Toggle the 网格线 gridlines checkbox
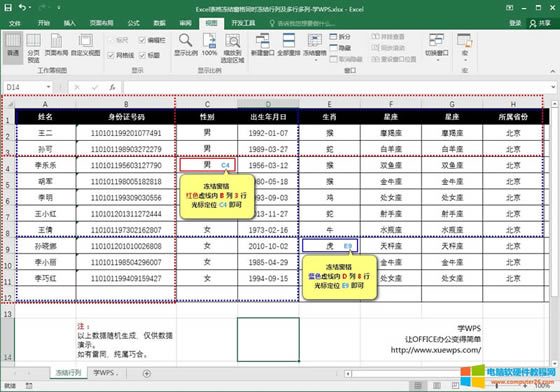 (x=111, y=55)
